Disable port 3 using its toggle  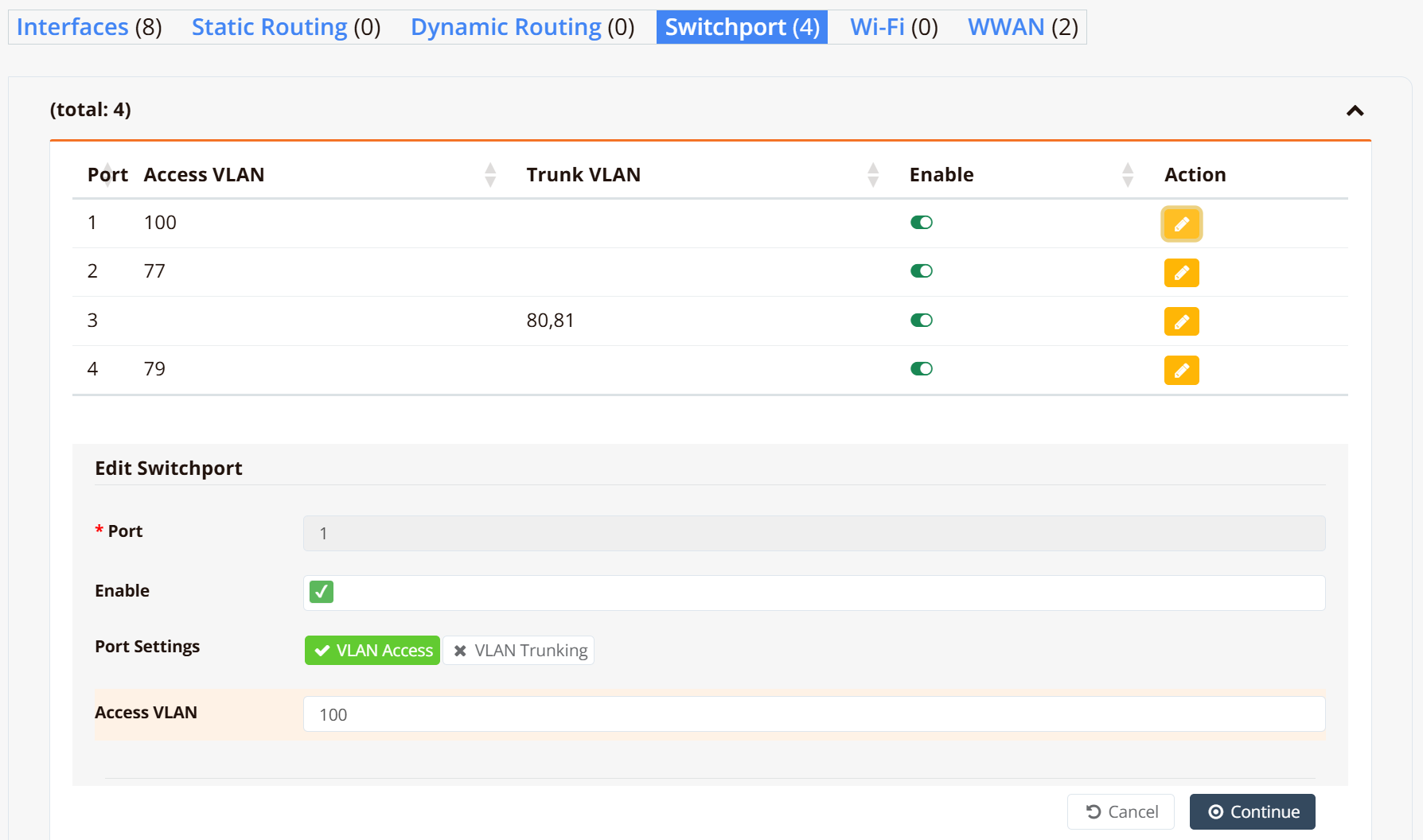pos(922,321)
